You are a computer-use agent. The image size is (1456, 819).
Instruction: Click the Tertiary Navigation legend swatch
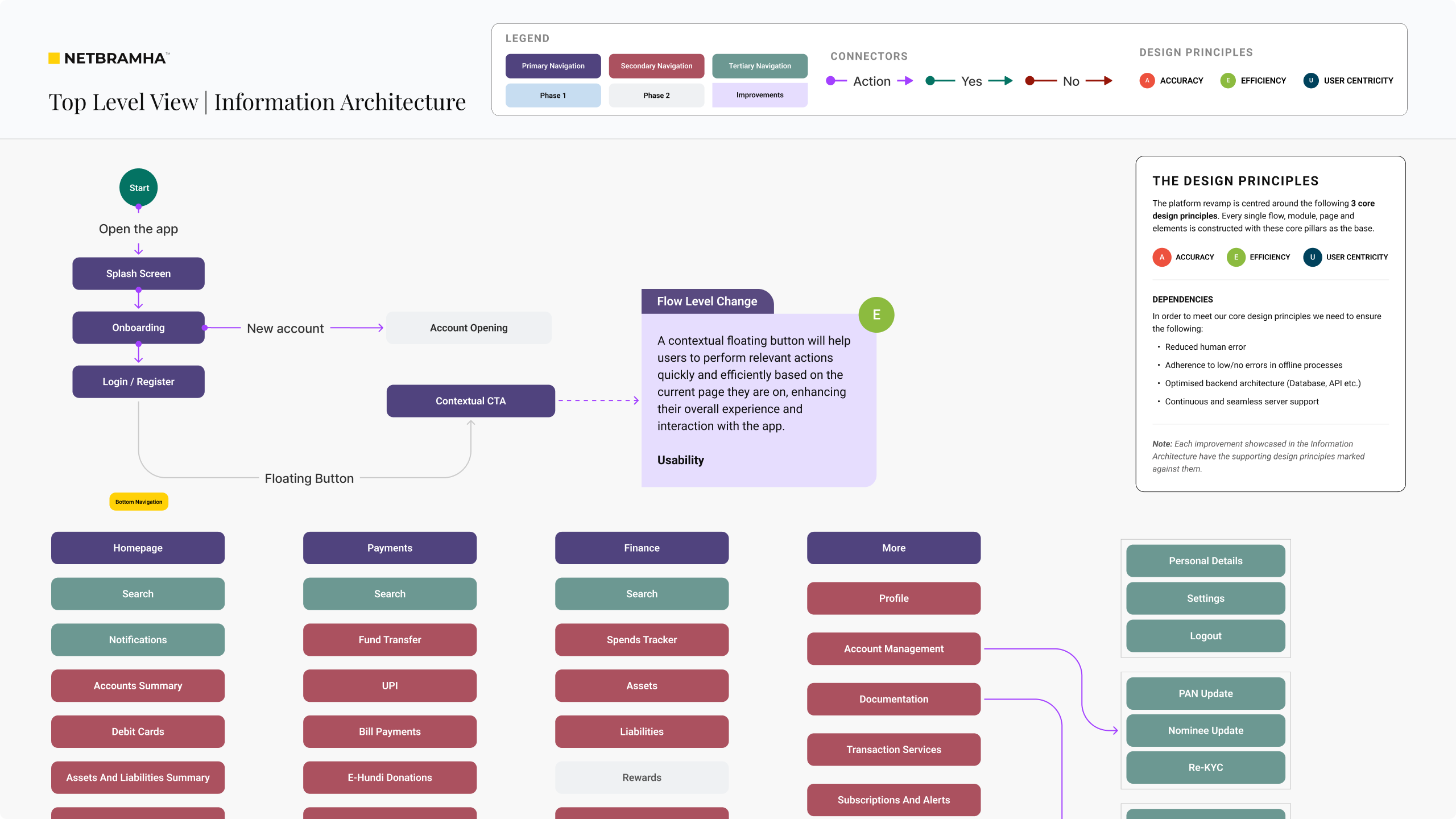click(760, 66)
